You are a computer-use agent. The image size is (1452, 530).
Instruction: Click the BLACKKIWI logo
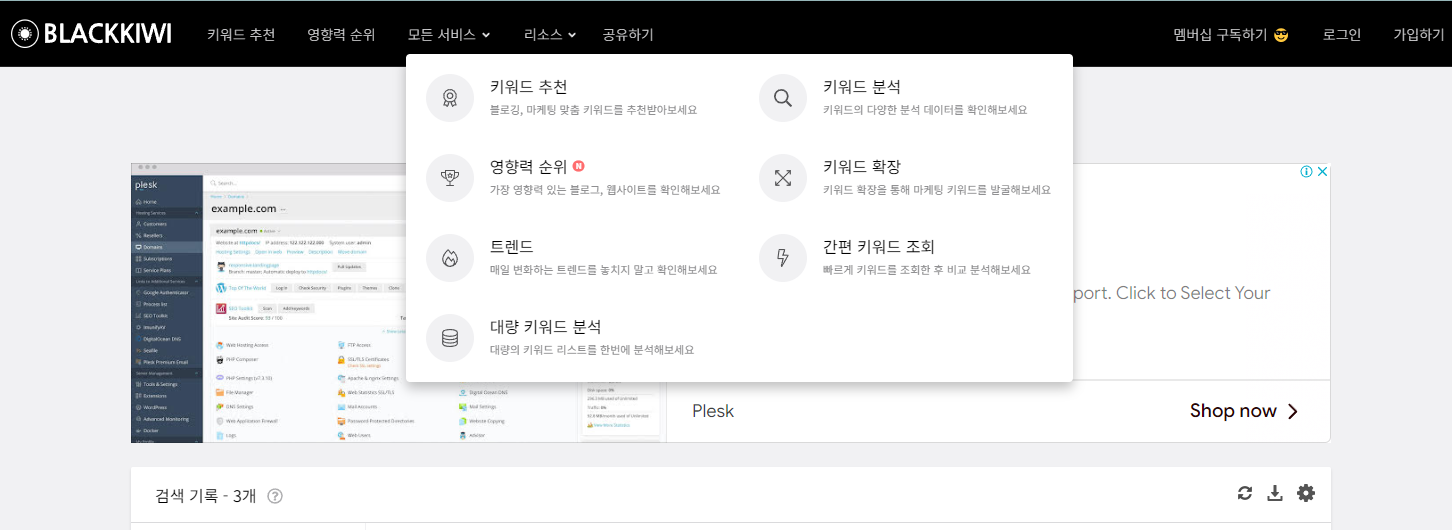point(91,33)
